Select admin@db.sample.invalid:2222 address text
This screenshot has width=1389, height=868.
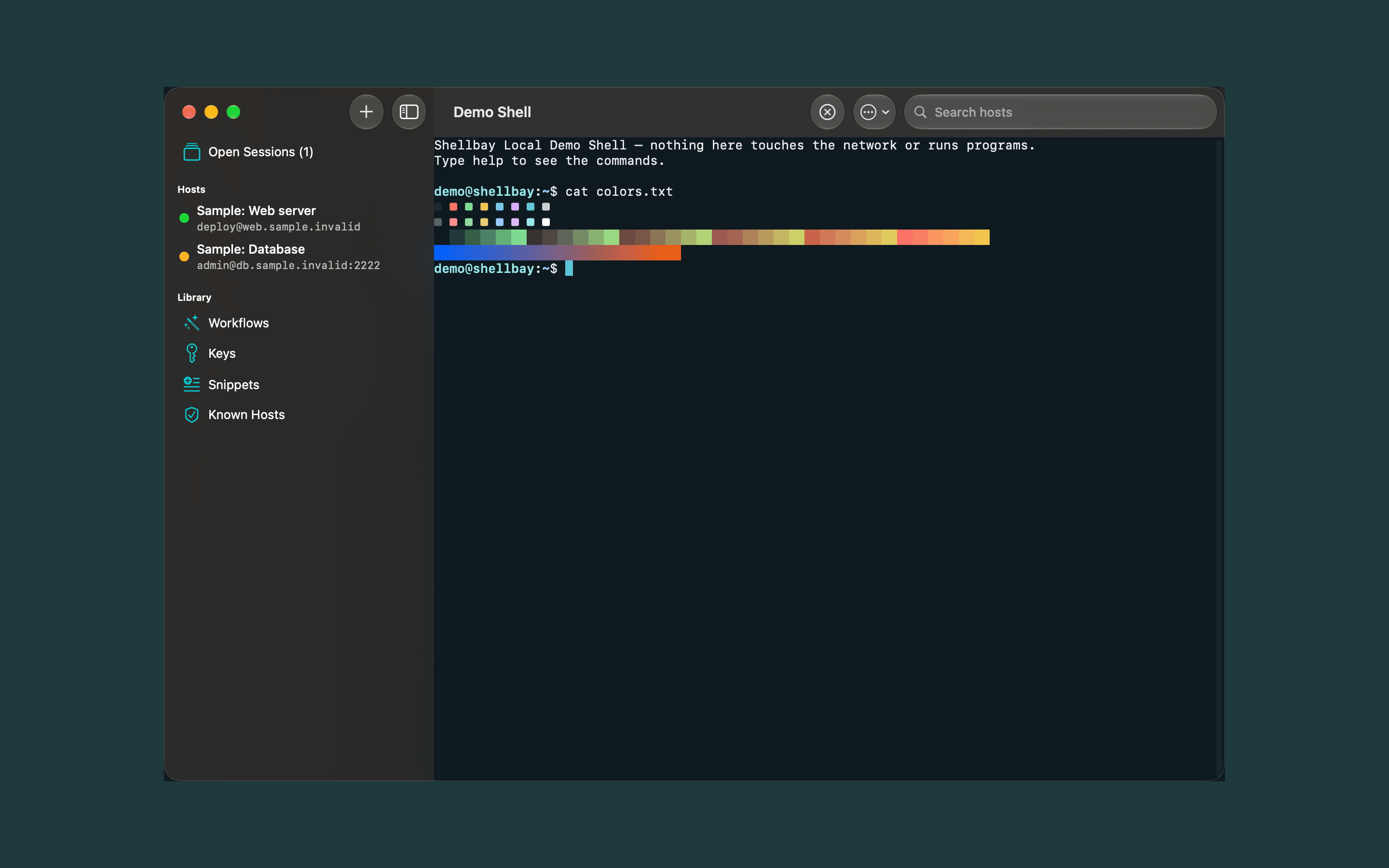288,265
